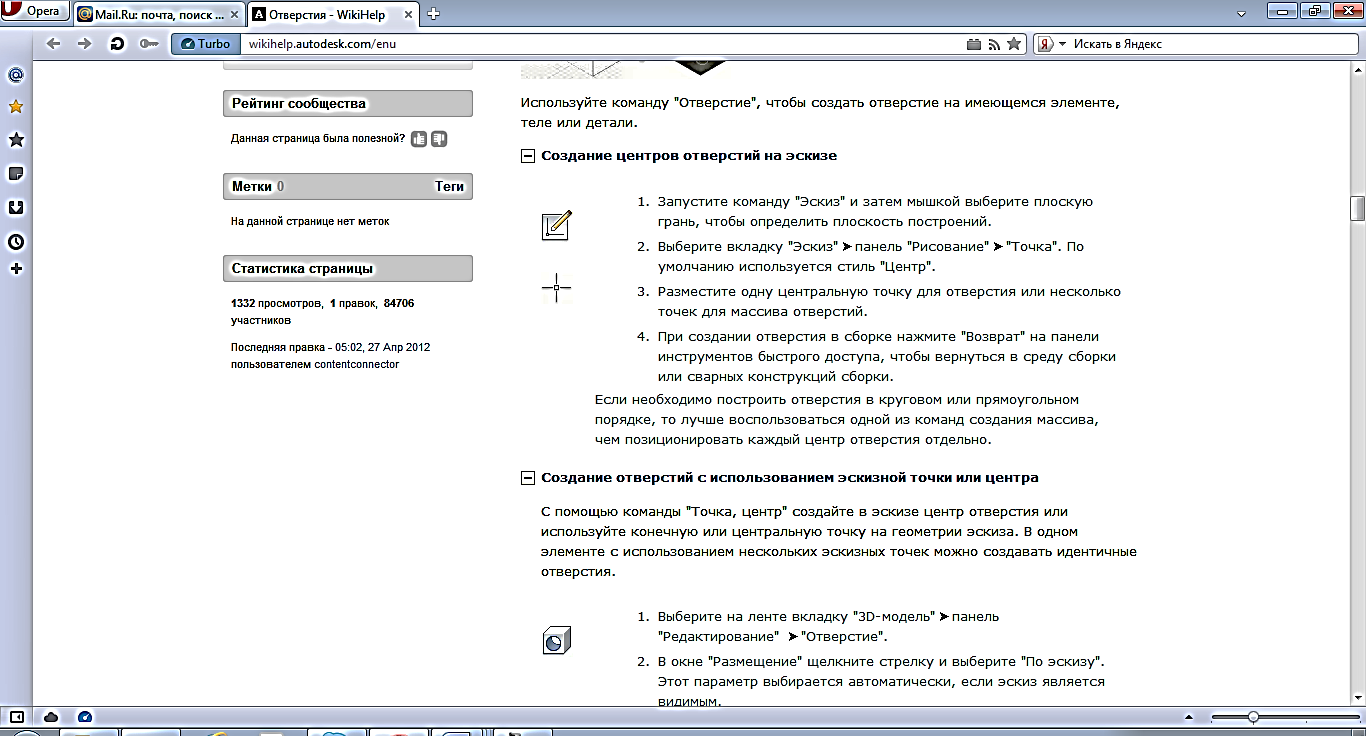Screen dimensions: 1366x736
Task: Open History clock panel in sidebar
Action: (15, 242)
